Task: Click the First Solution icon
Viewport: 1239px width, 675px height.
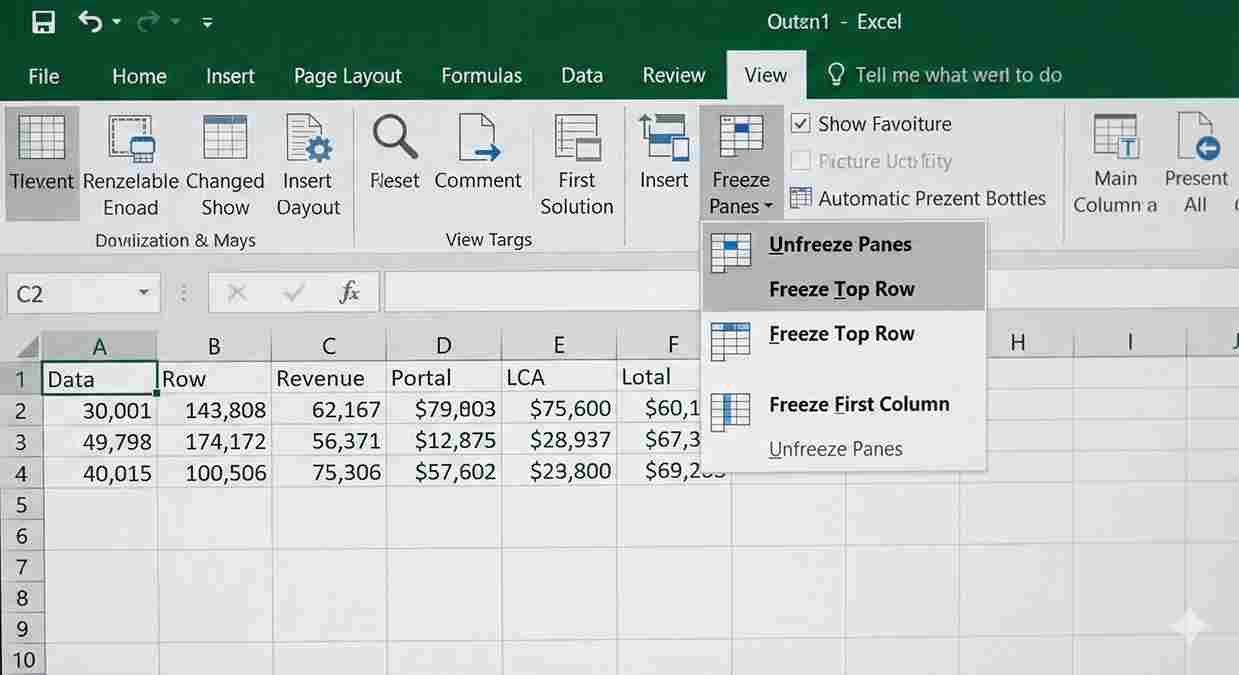Action: (577, 138)
